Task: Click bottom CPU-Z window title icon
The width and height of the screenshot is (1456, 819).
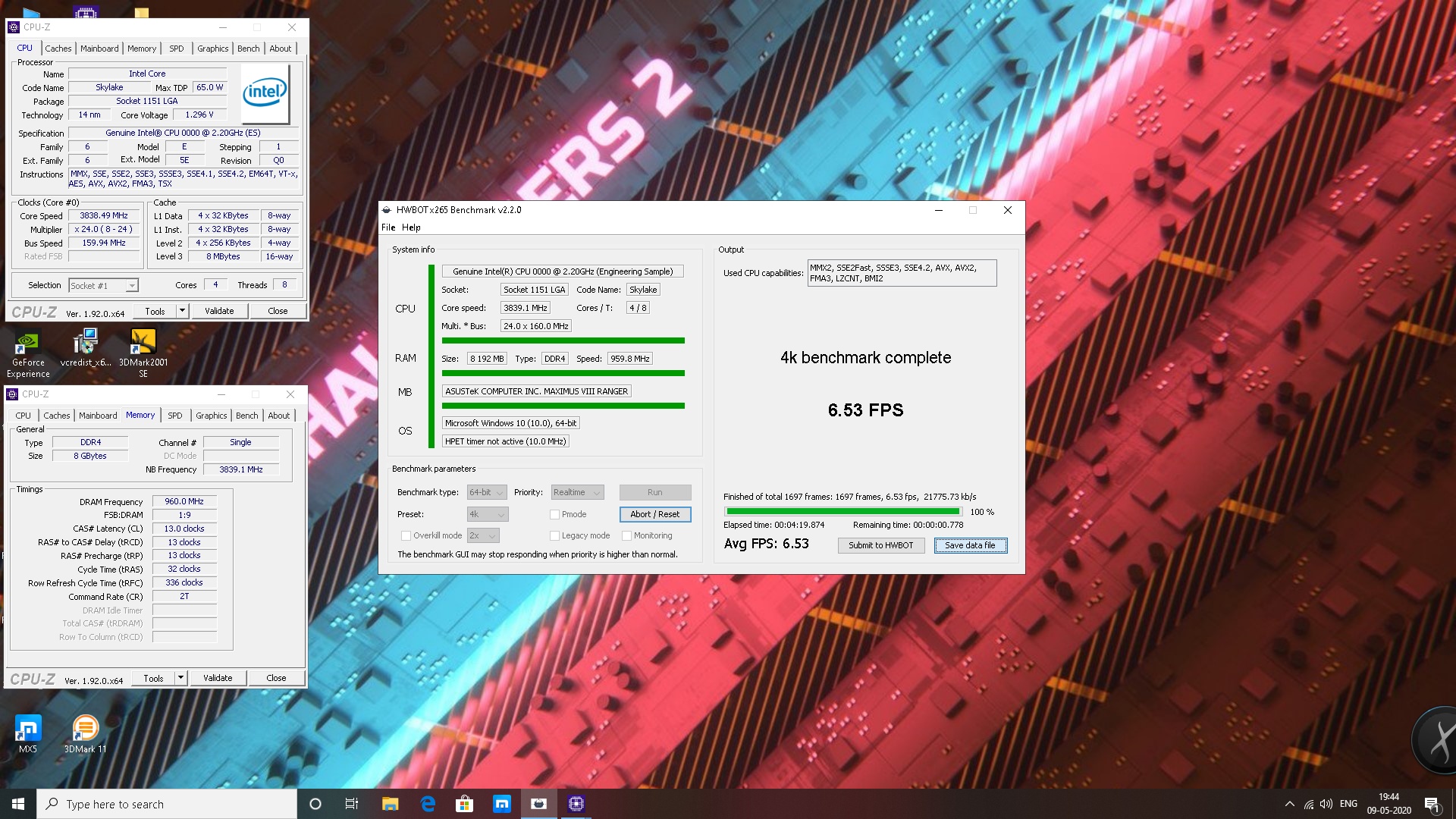Action: coord(12,394)
